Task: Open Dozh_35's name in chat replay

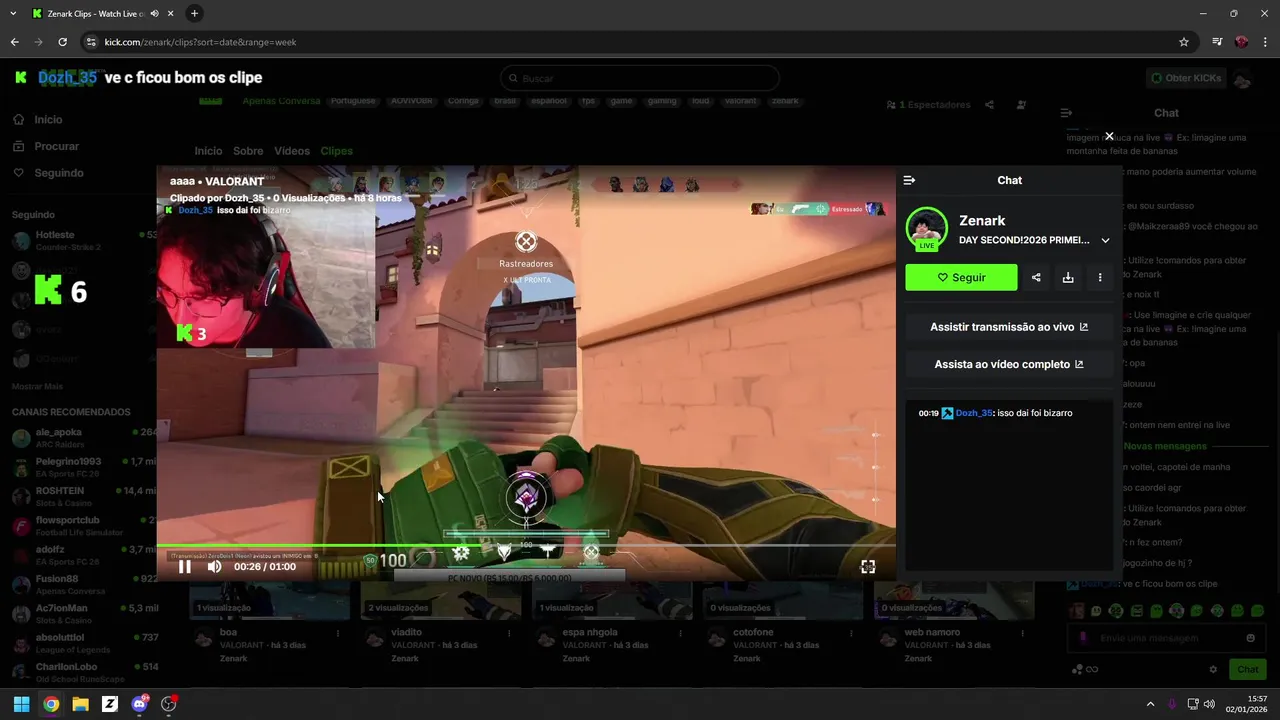Action: click(x=973, y=413)
